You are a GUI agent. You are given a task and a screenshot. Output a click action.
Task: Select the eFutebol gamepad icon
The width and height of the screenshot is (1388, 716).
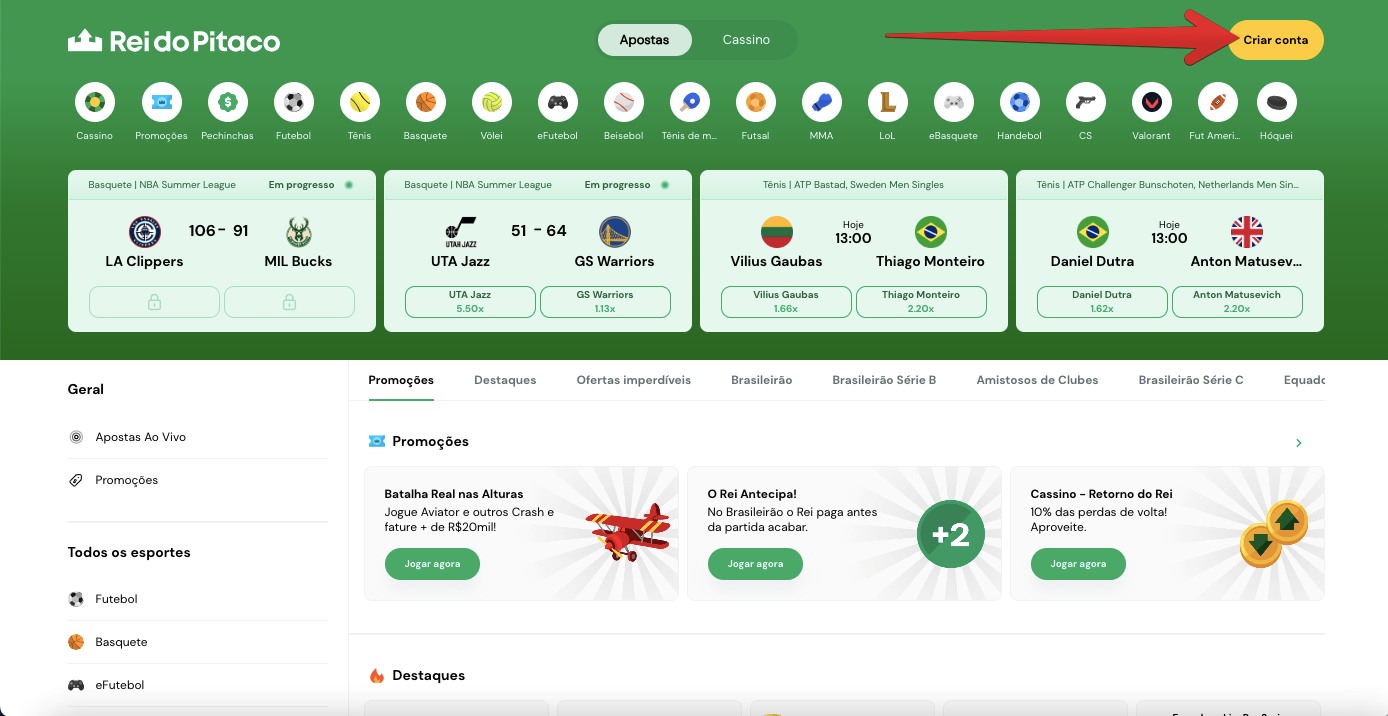coord(558,102)
